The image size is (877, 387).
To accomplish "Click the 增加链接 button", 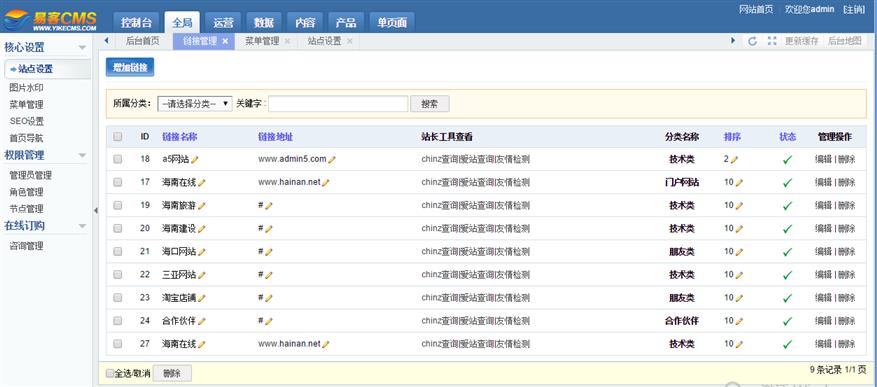I will (x=130, y=67).
